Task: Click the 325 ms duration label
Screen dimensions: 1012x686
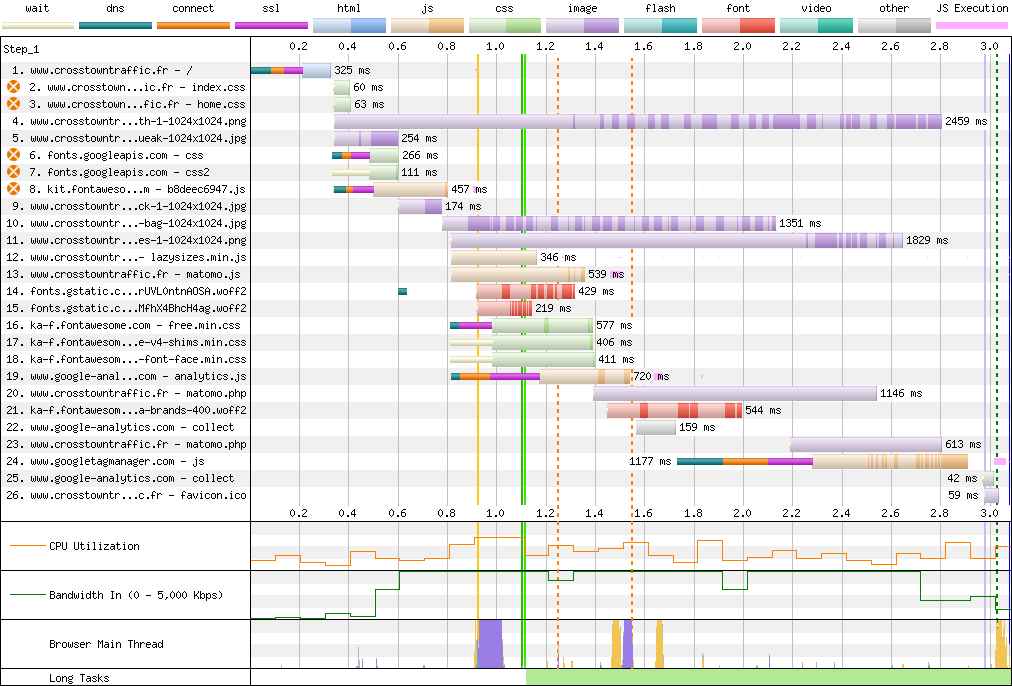Action: (352, 70)
